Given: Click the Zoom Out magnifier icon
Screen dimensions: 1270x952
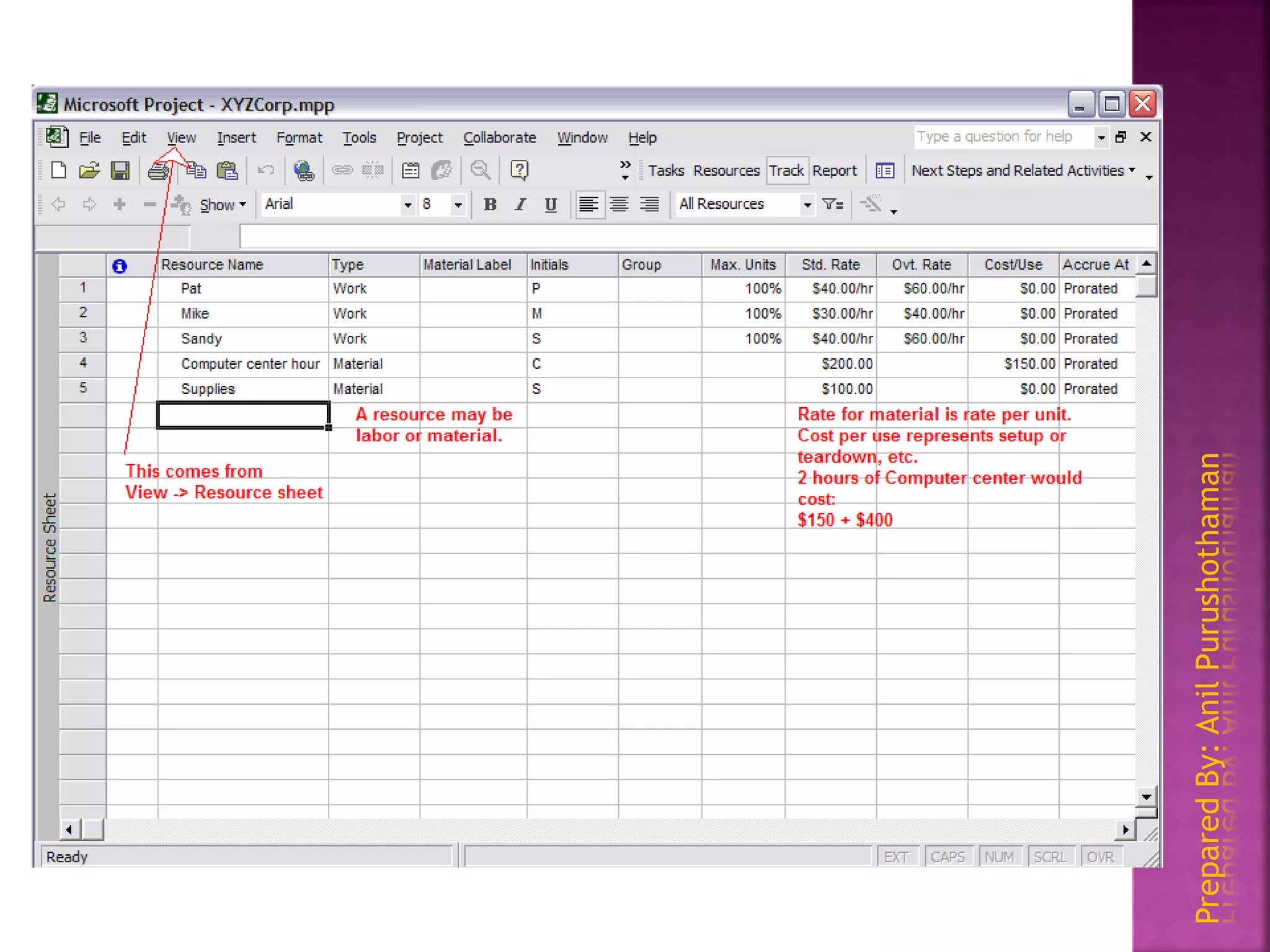Looking at the screenshot, I should [x=481, y=170].
